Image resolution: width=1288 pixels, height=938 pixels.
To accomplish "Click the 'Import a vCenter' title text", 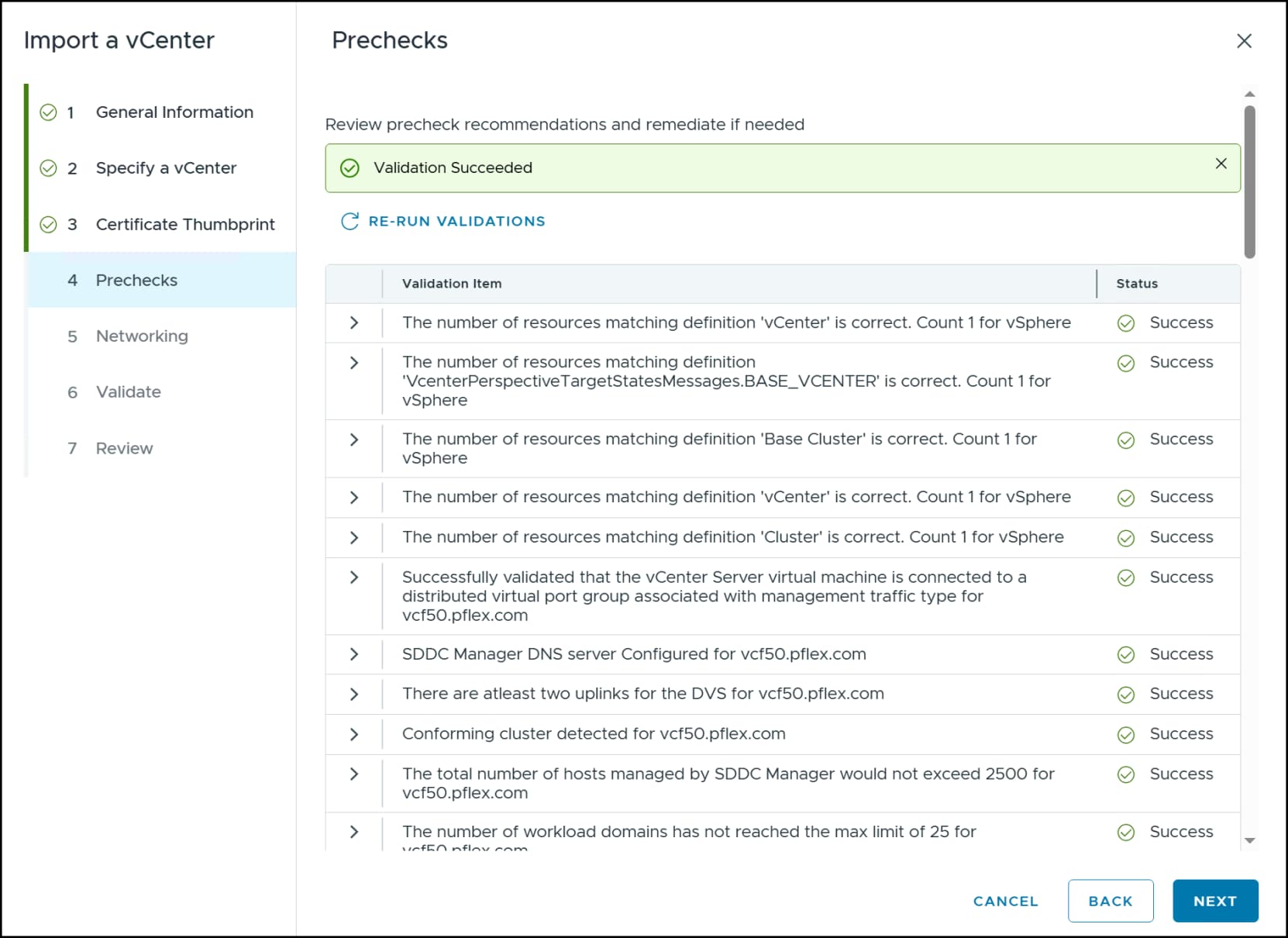I will 119,40.
